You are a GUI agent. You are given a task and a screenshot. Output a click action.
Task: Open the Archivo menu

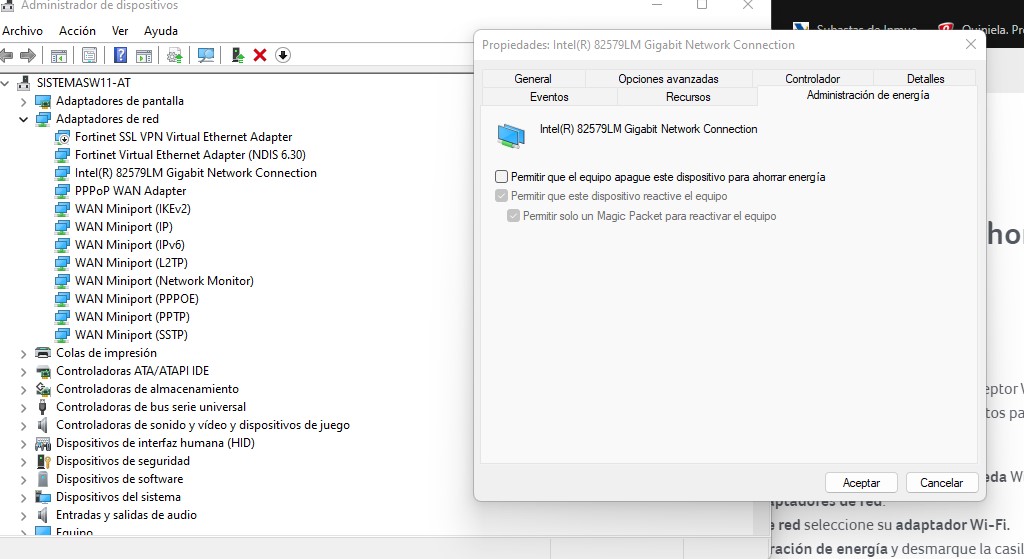(x=22, y=31)
